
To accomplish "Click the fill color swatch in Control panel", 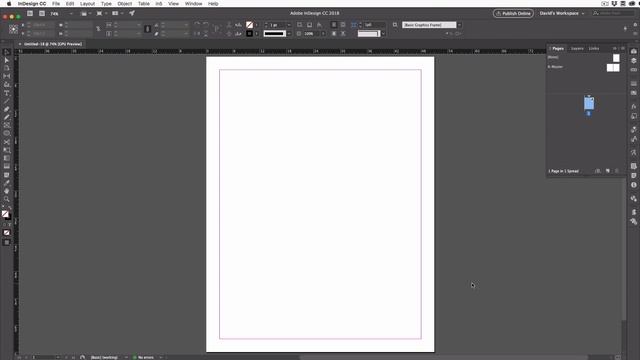I will 249,25.
